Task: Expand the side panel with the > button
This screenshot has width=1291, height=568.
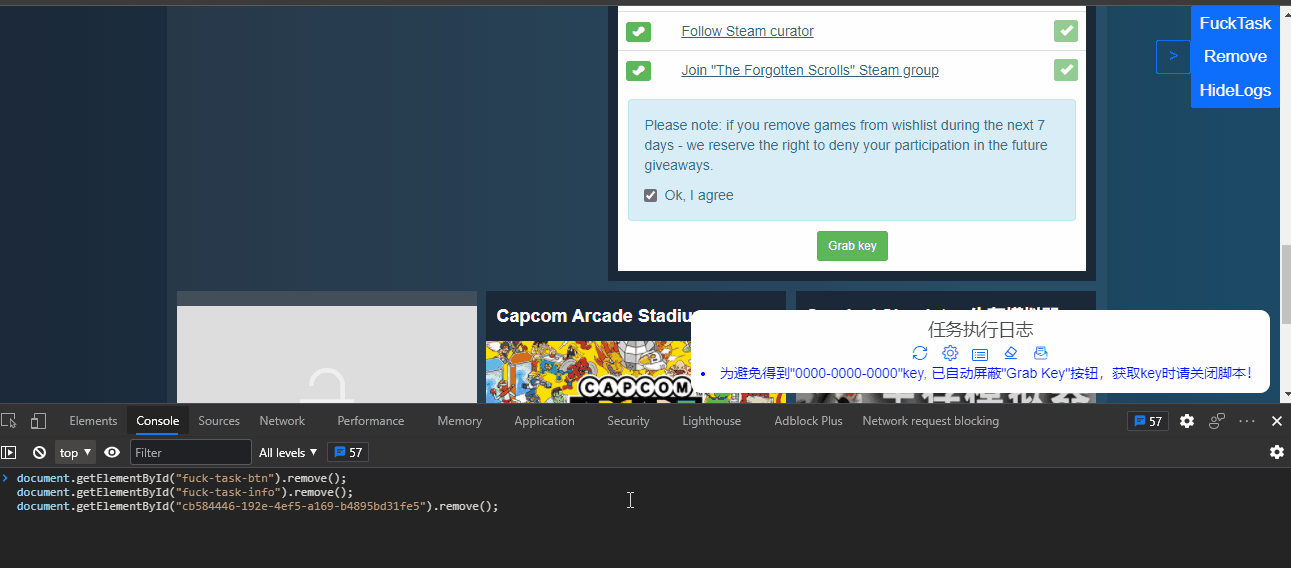Action: click(1173, 56)
